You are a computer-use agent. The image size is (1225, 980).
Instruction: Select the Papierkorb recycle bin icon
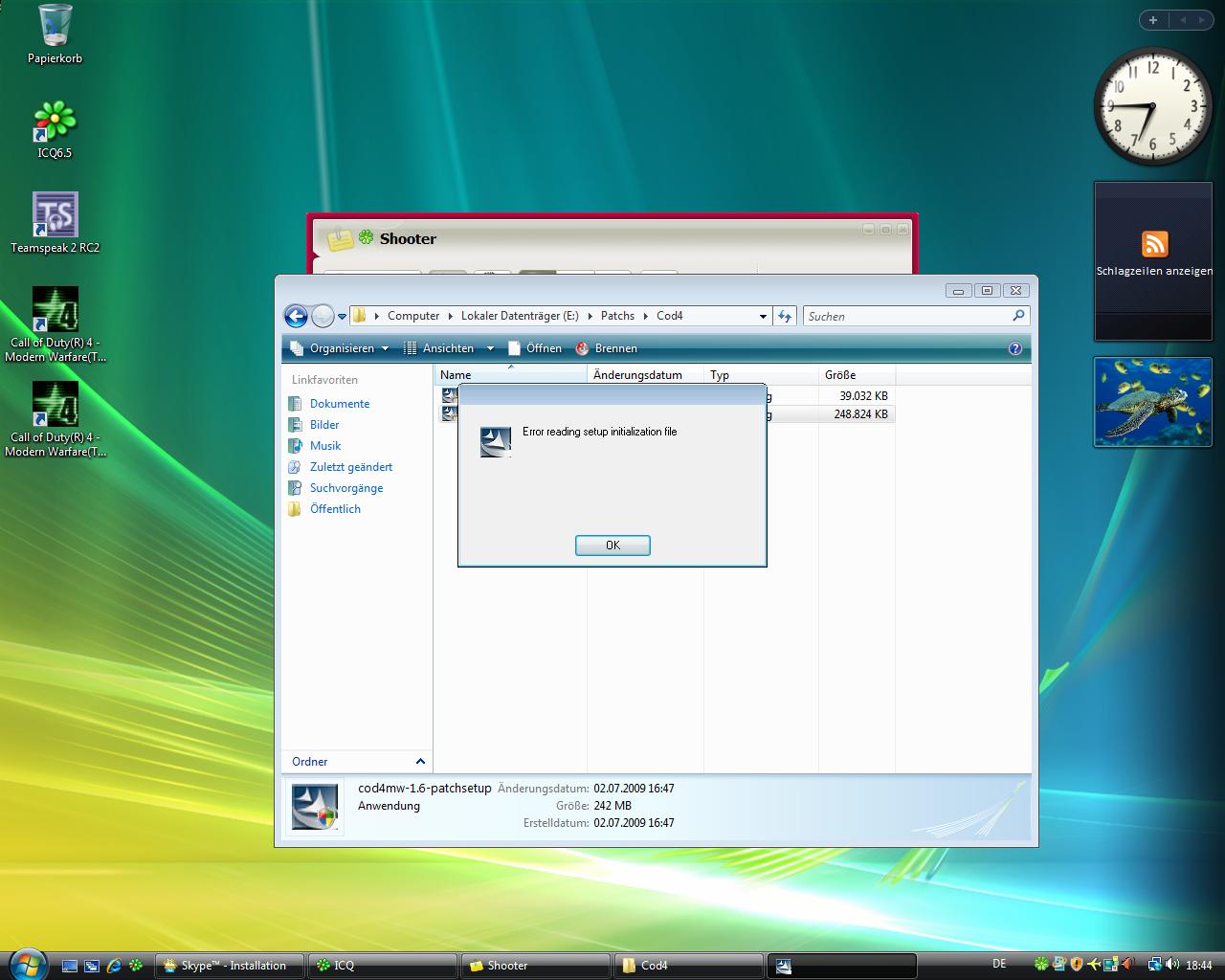click(x=55, y=34)
